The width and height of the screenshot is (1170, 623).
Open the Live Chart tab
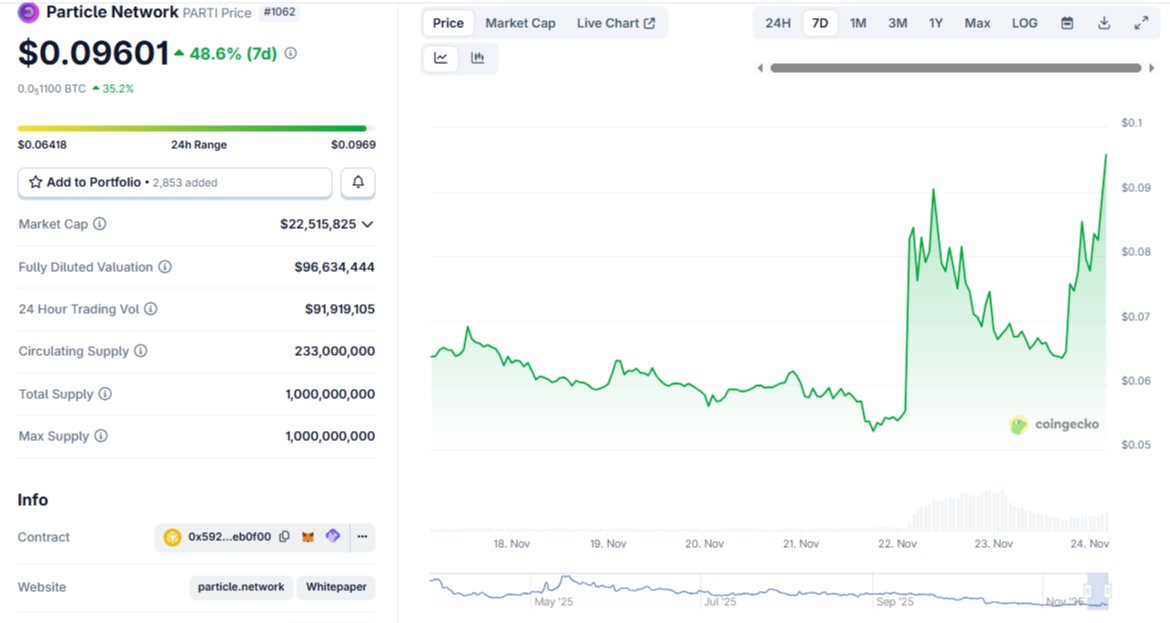[611, 22]
